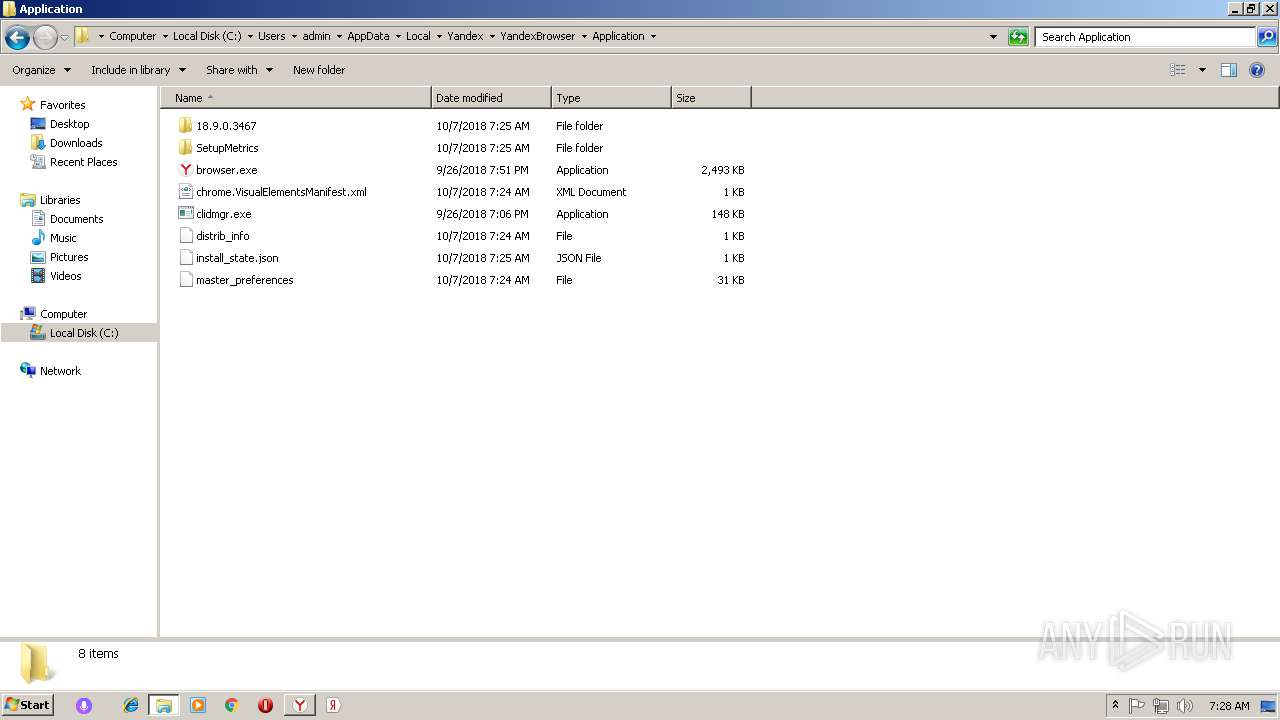Sort files by the Name column header
This screenshot has width=1280, height=720.
(x=296, y=98)
